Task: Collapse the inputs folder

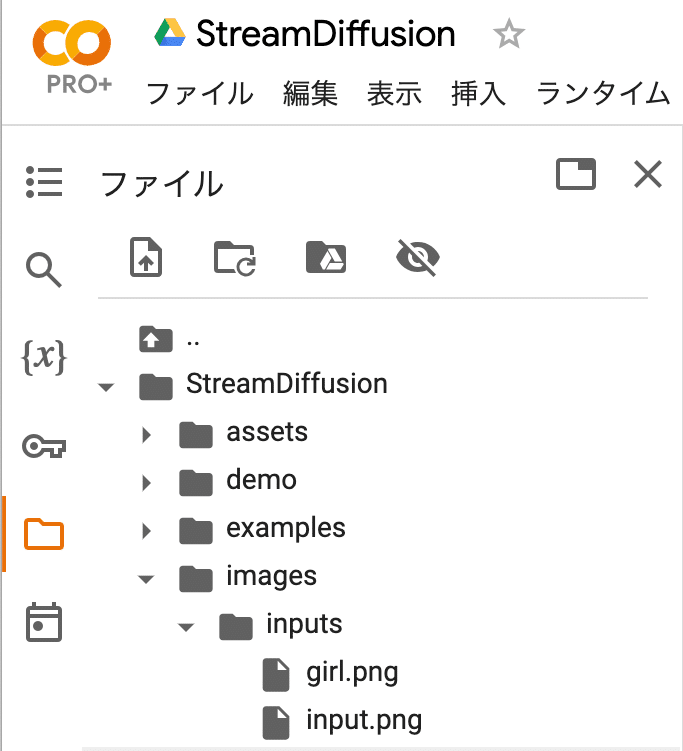Action: tap(186, 627)
